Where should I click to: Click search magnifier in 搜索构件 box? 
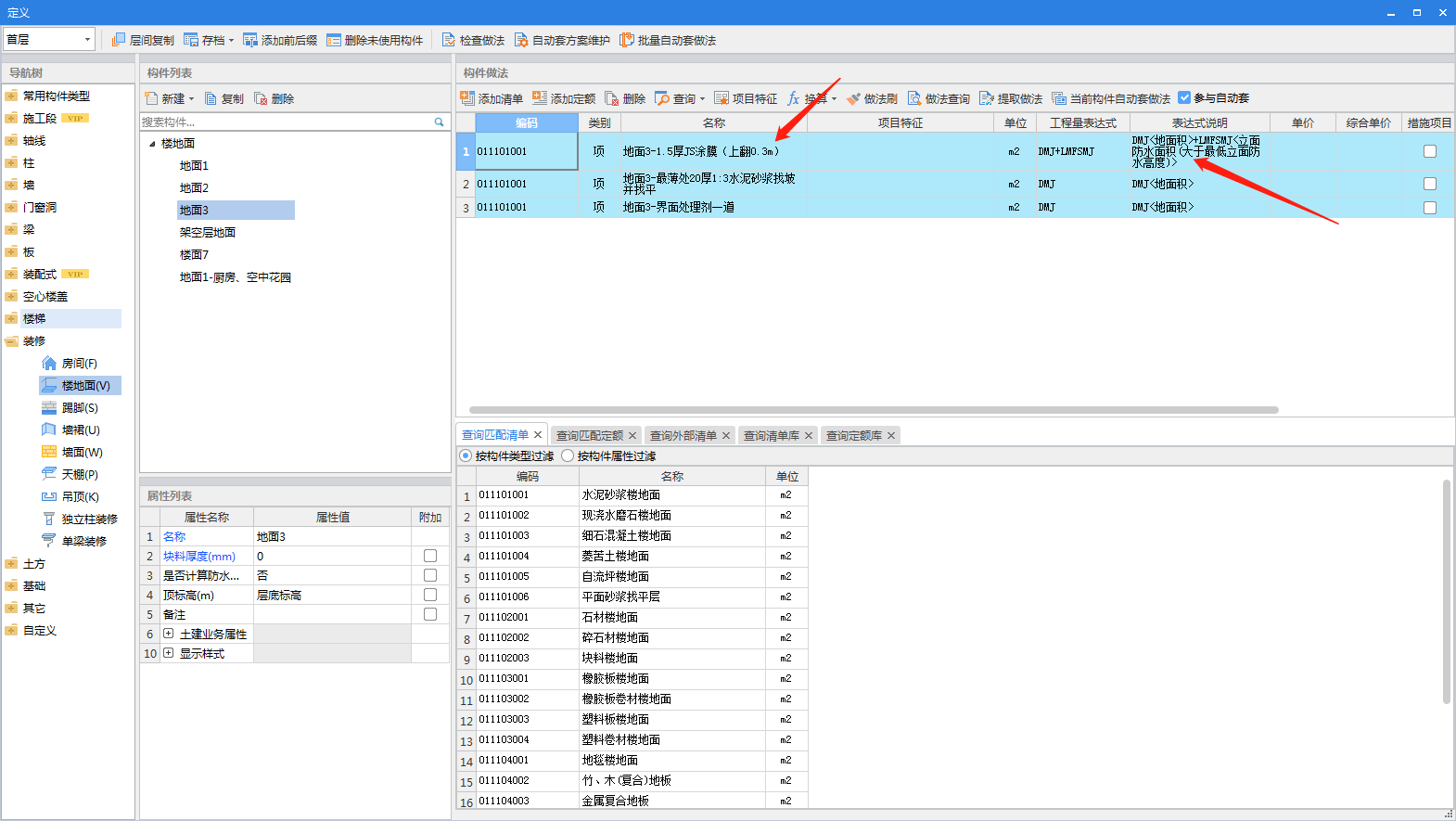pos(440,122)
